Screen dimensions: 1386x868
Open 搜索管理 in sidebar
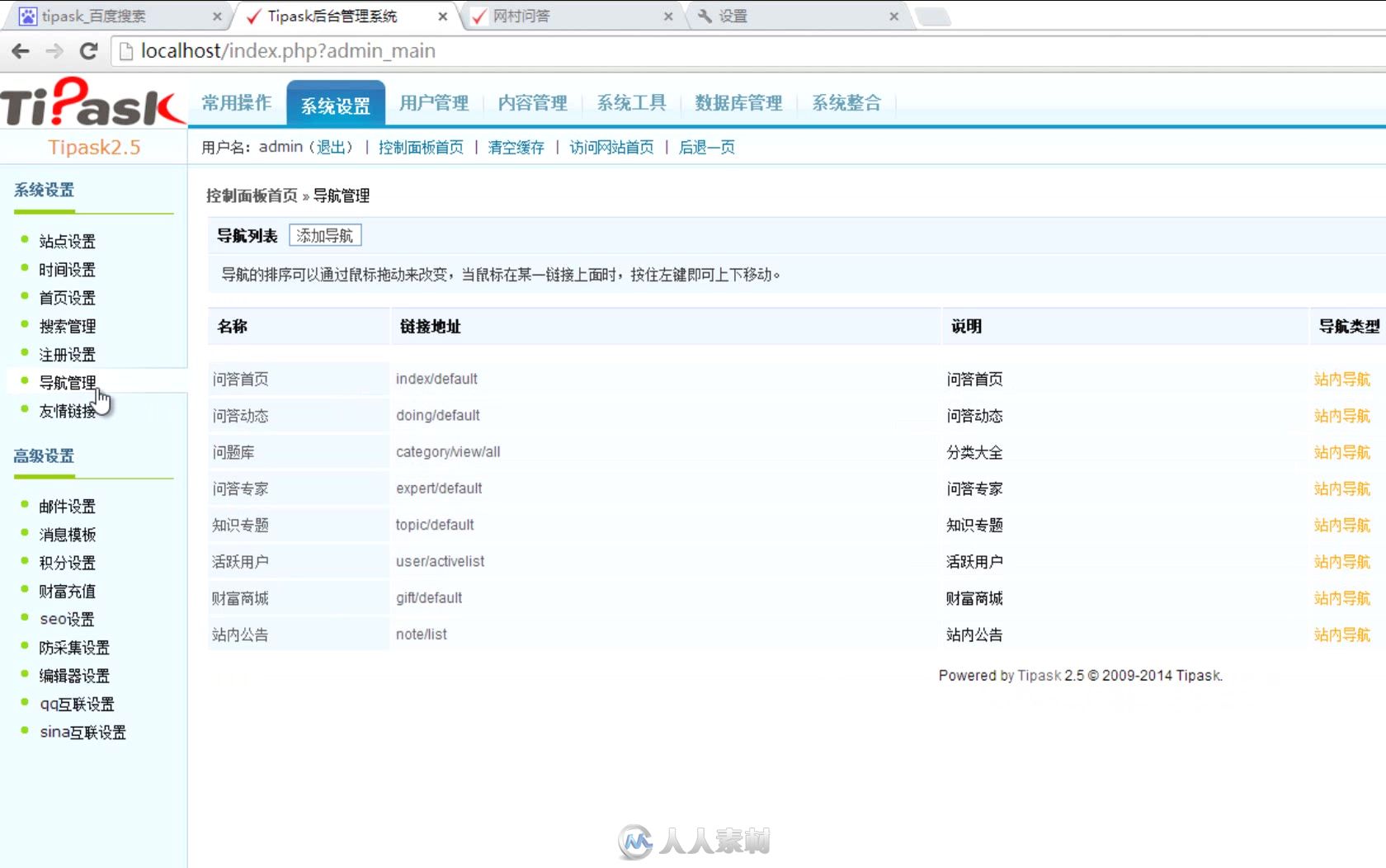[68, 327]
